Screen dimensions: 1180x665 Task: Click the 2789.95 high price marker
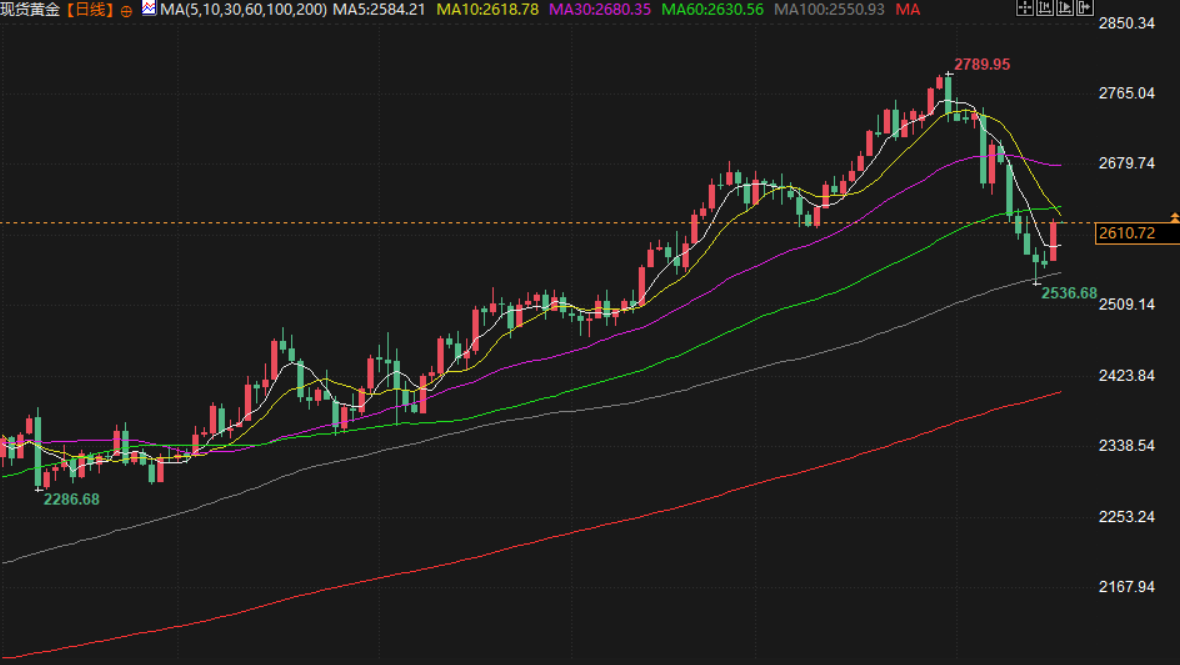pyautogui.click(x=982, y=64)
